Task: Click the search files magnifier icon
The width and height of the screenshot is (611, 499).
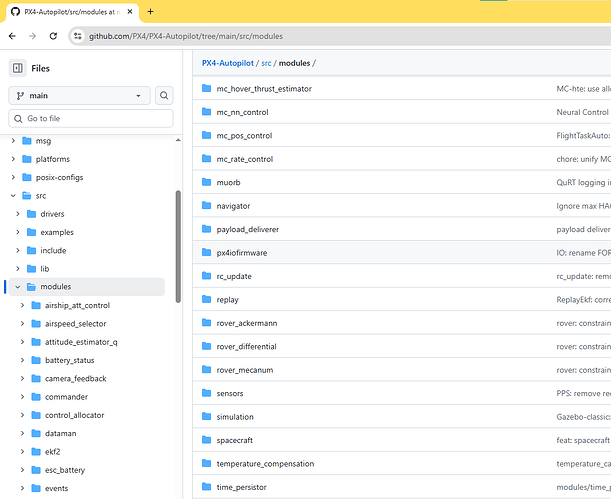Action: tap(164, 96)
